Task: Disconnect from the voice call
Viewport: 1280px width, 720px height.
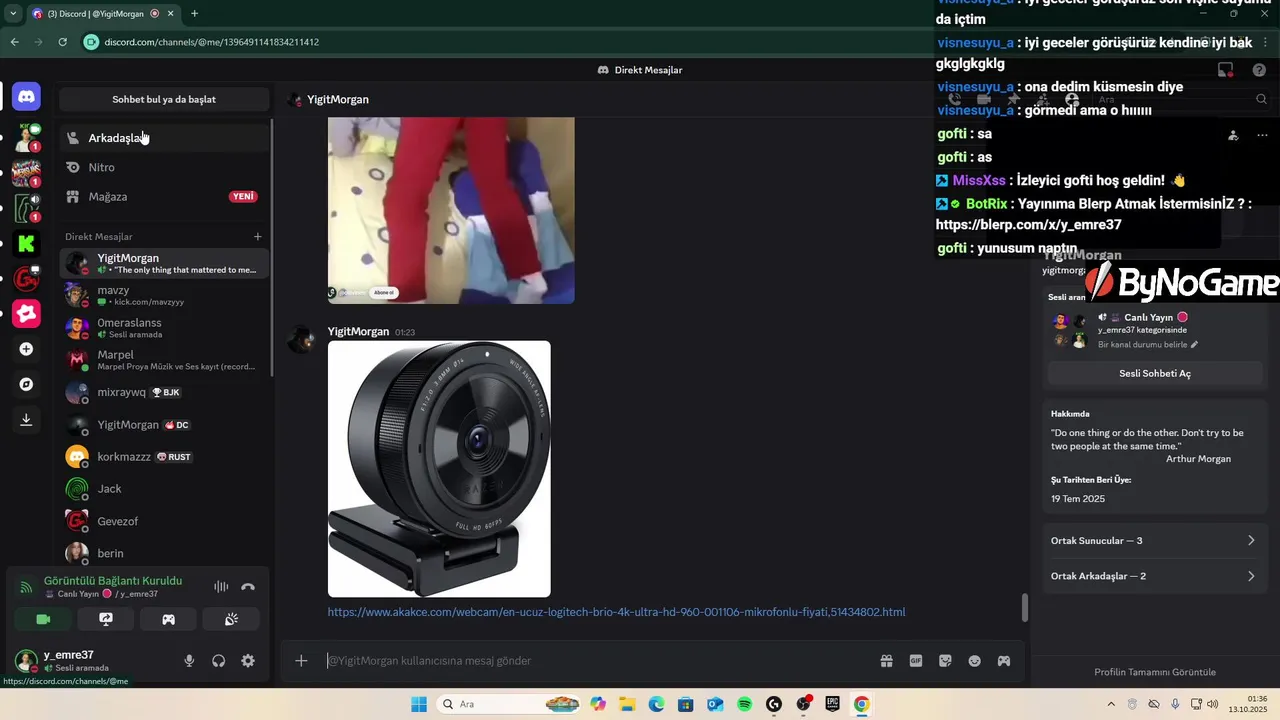Action: (x=248, y=587)
